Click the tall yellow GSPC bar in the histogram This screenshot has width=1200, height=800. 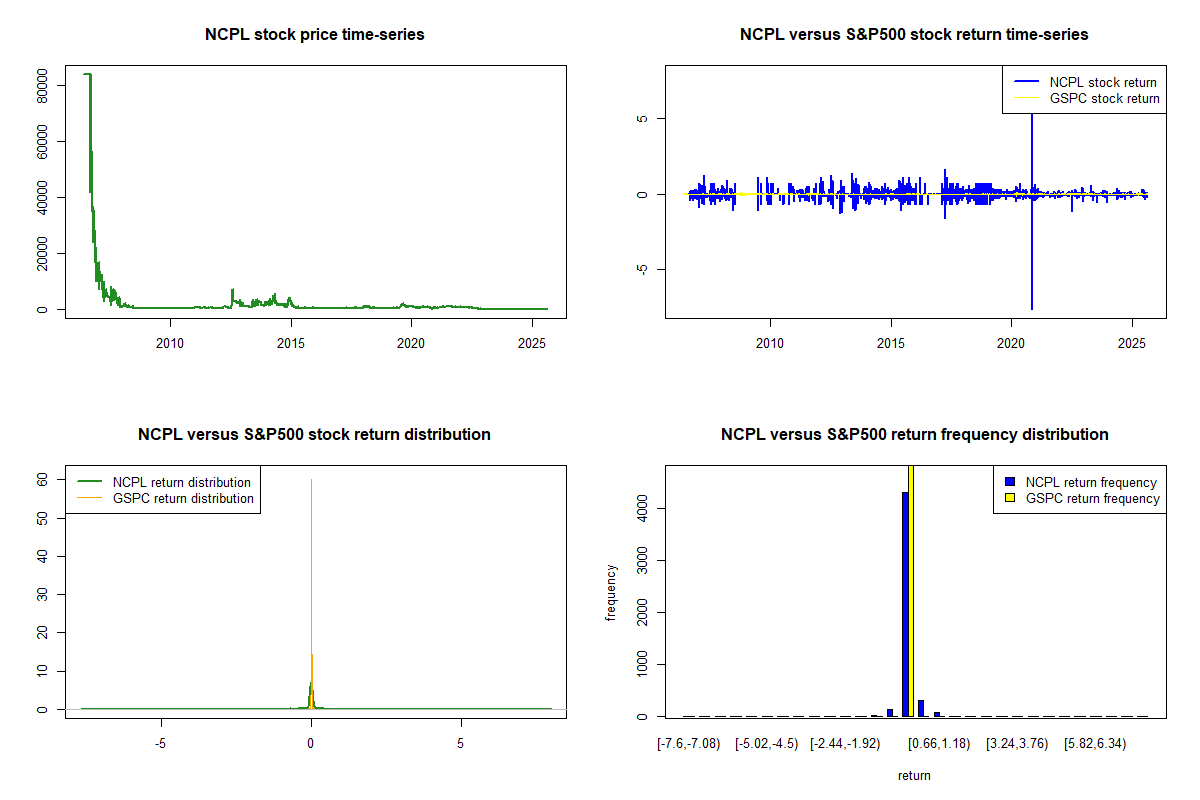(x=911, y=590)
